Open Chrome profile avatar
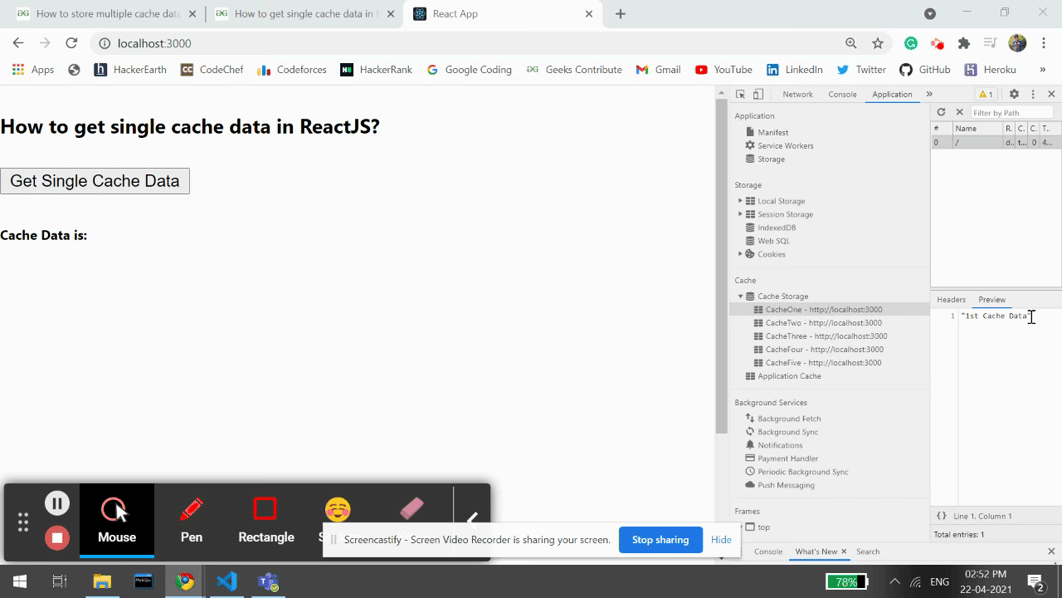The width and height of the screenshot is (1062, 598). [1017, 43]
